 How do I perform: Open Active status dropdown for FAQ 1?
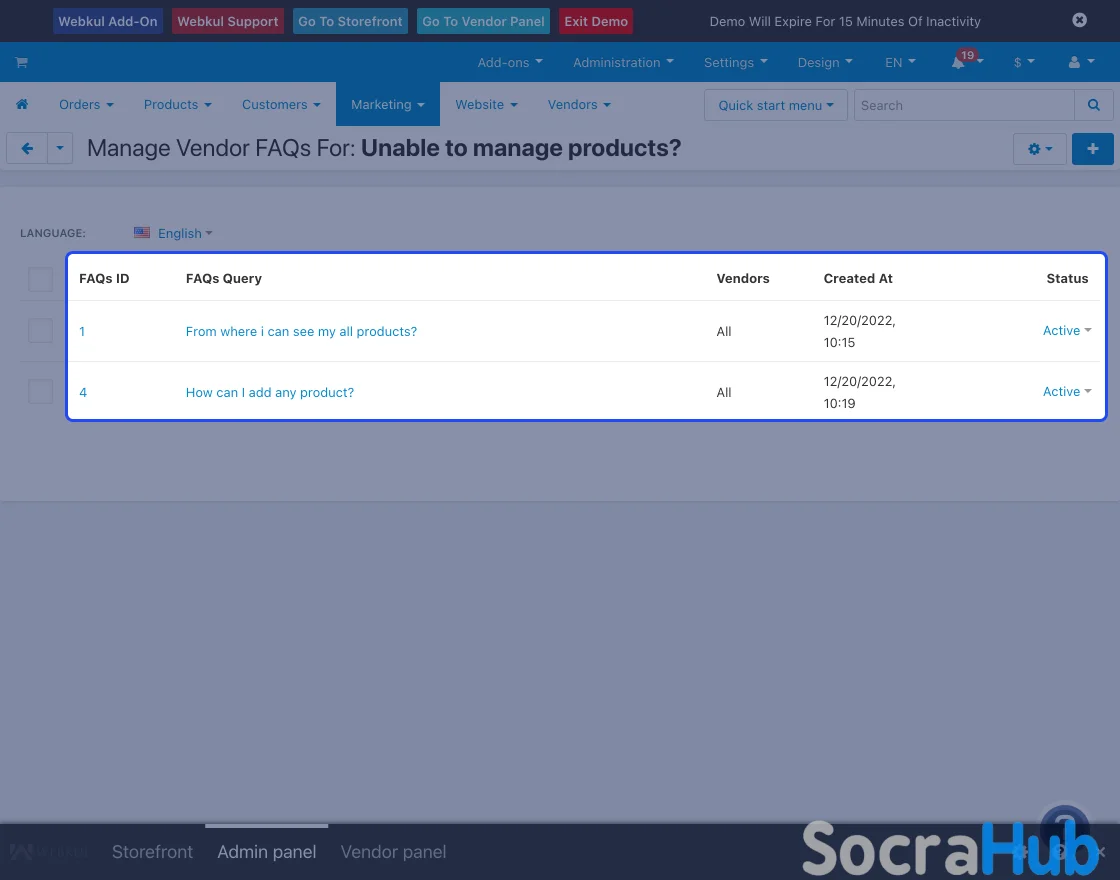point(1066,331)
